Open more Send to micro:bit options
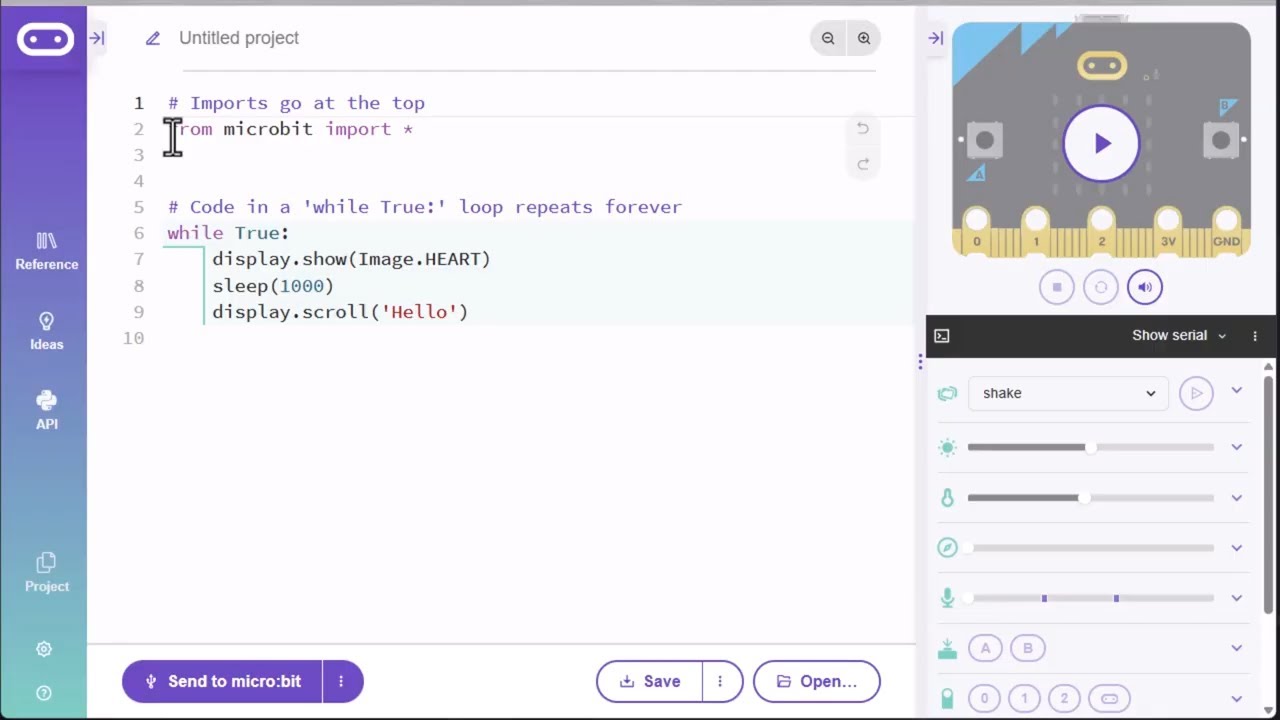The width and height of the screenshot is (1280, 720). pos(341,681)
